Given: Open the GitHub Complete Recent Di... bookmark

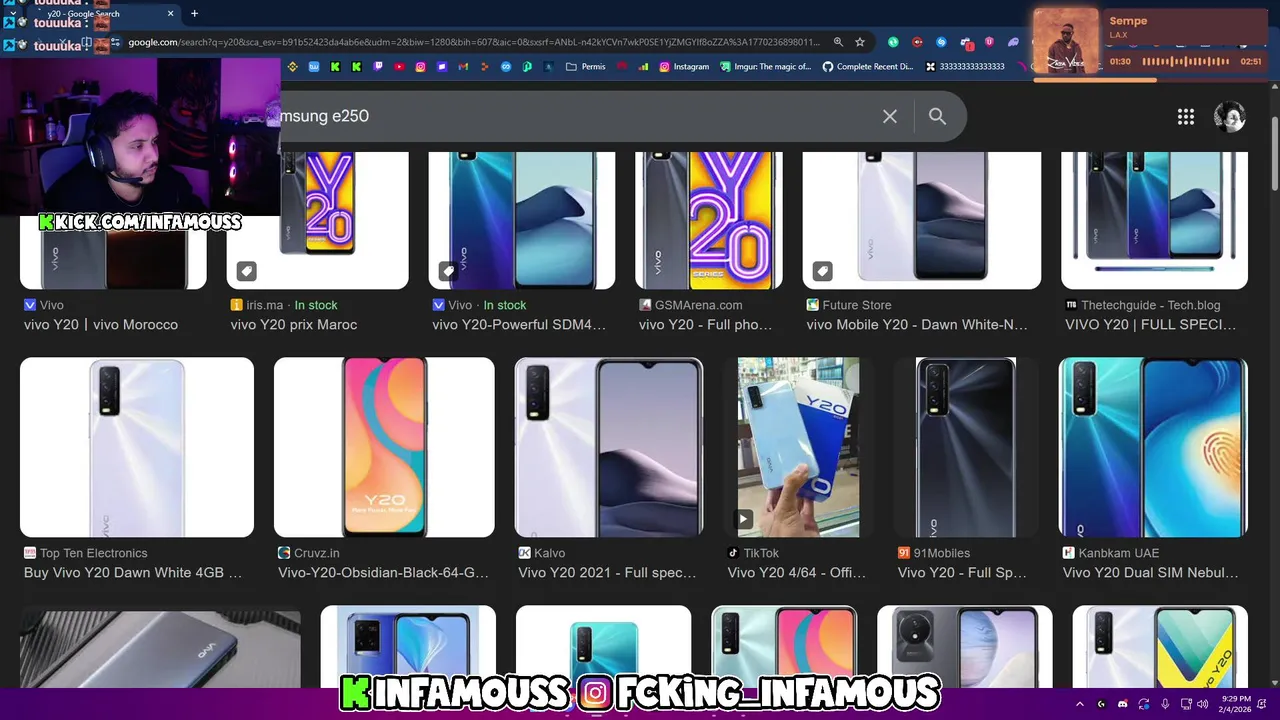Looking at the screenshot, I should coord(868,67).
